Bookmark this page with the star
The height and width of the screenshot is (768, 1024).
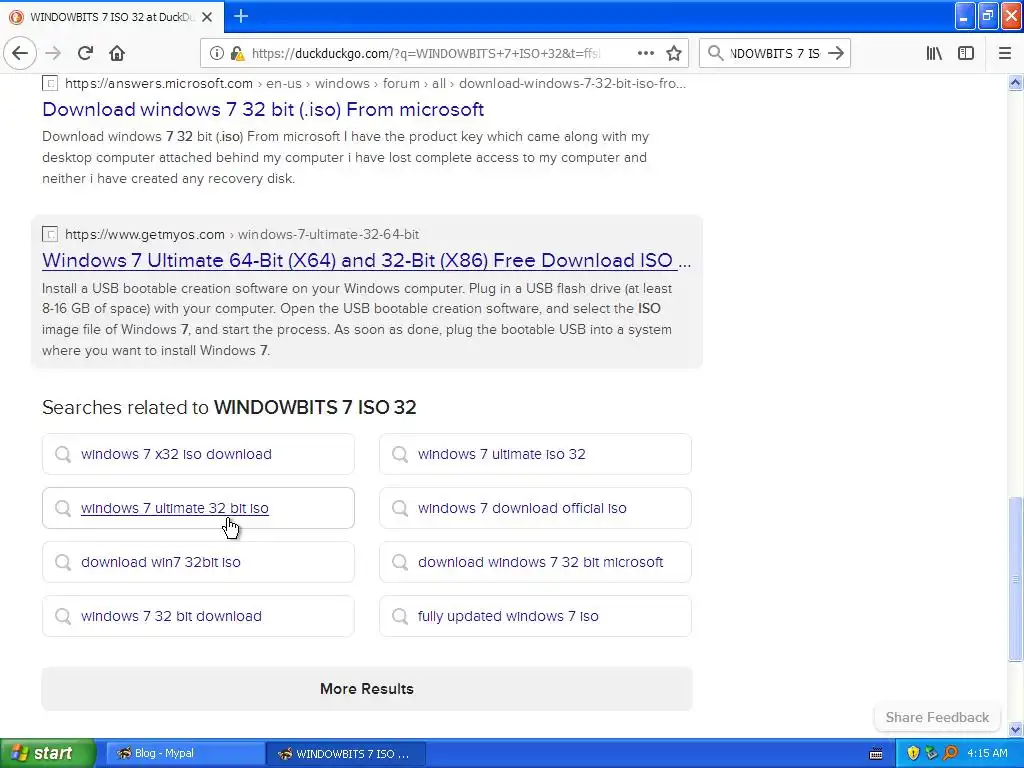click(674, 53)
